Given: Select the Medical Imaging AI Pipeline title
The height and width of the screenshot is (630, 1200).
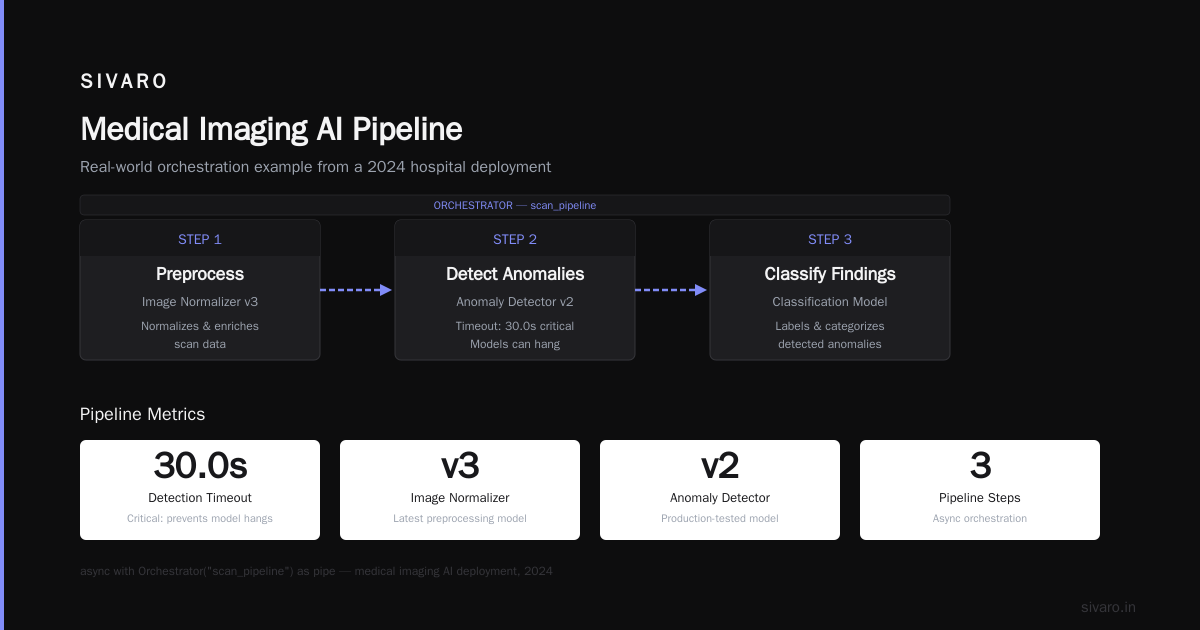Looking at the screenshot, I should (x=271, y=129).
